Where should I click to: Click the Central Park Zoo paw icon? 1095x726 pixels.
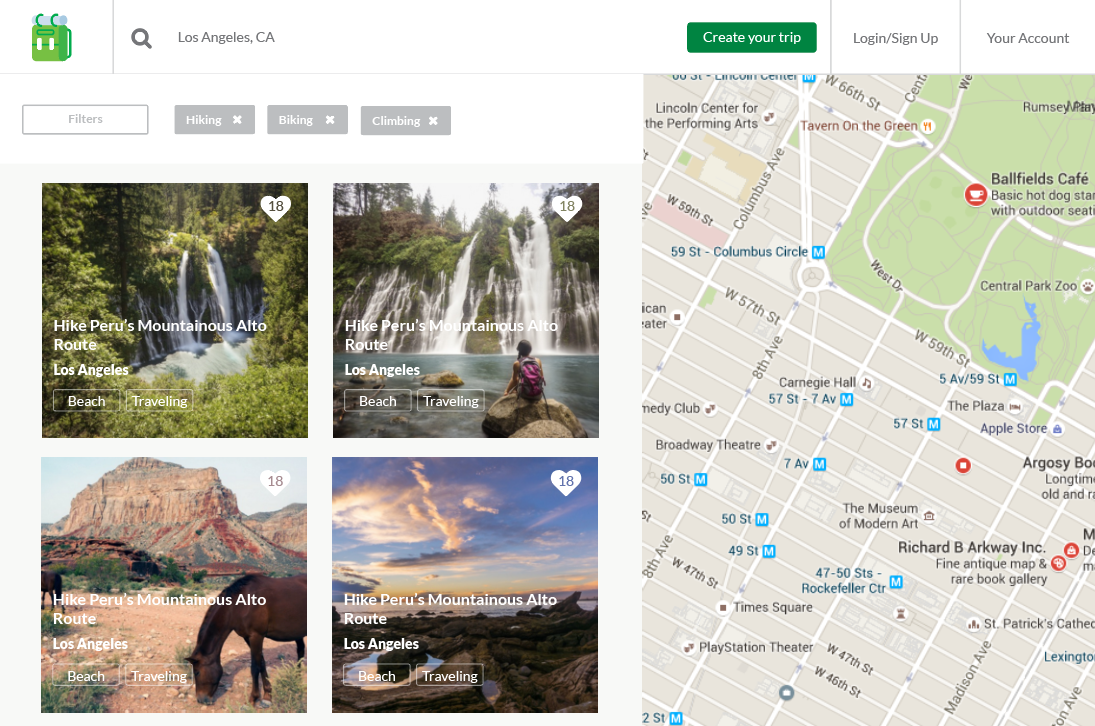pyautogui.click(x=1087, y=286)
